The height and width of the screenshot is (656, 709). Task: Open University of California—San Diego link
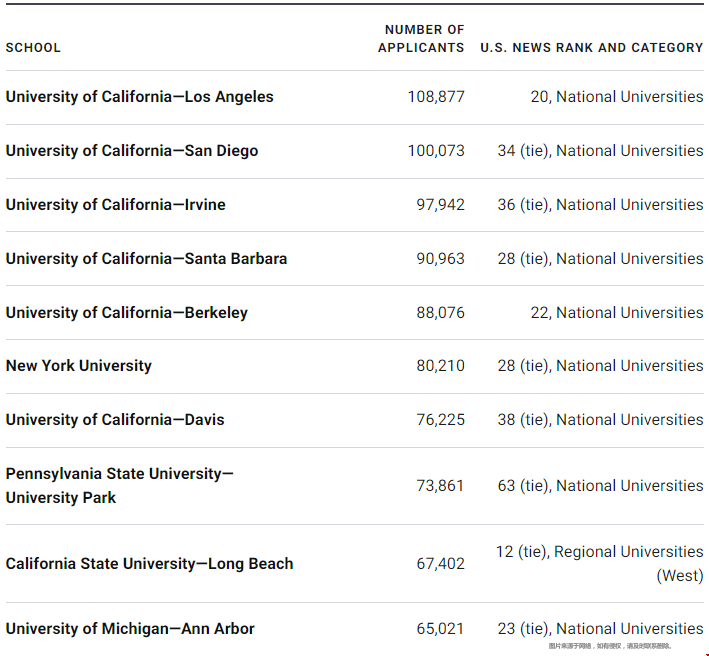[131, 151]
